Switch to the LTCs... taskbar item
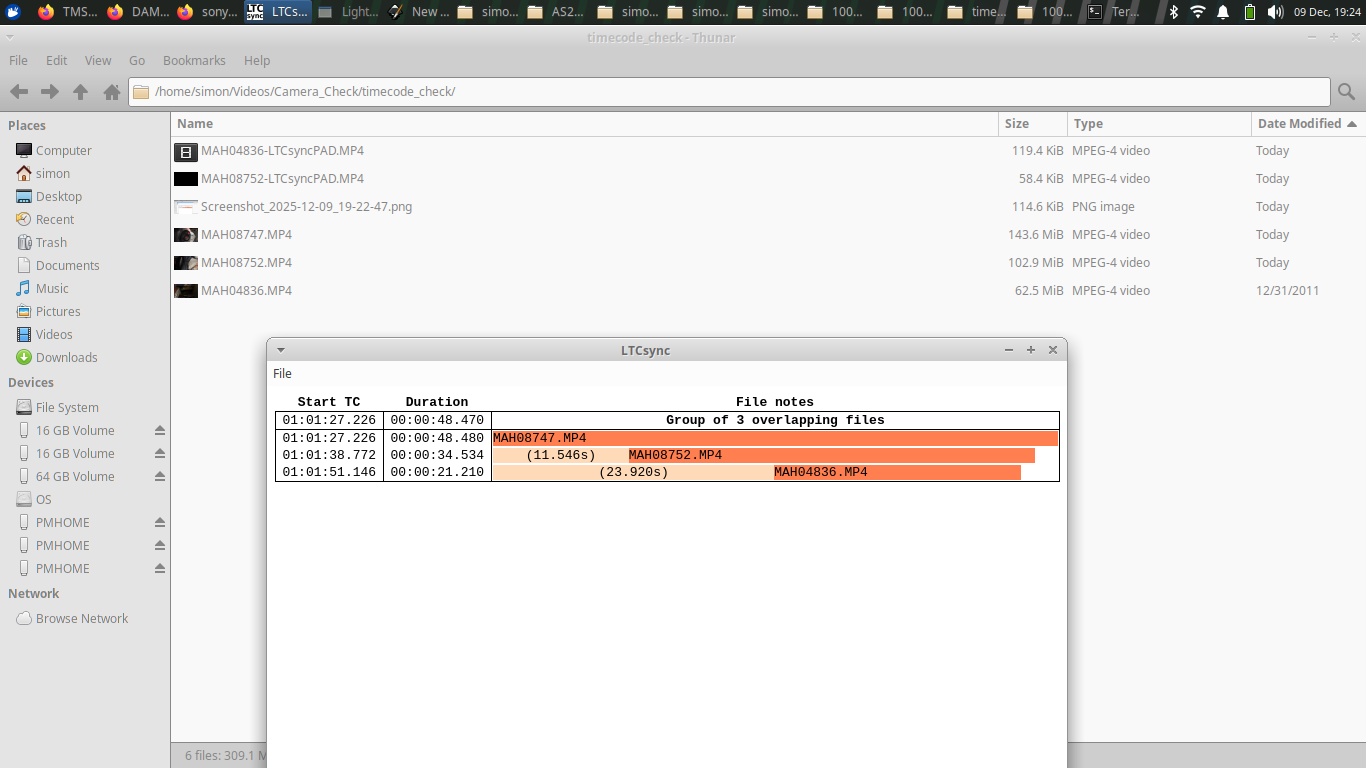The image size is (1366, 768). (x=277, y=12)
